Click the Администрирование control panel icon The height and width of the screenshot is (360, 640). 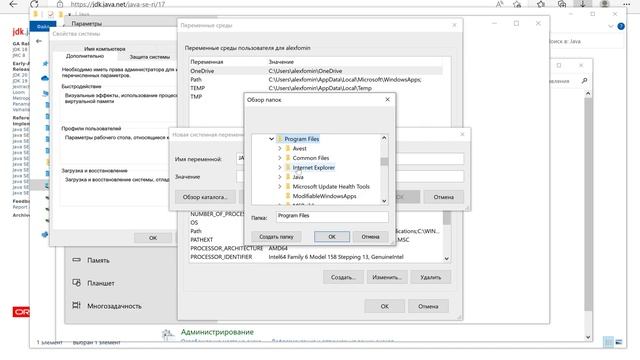coord(168,335)
